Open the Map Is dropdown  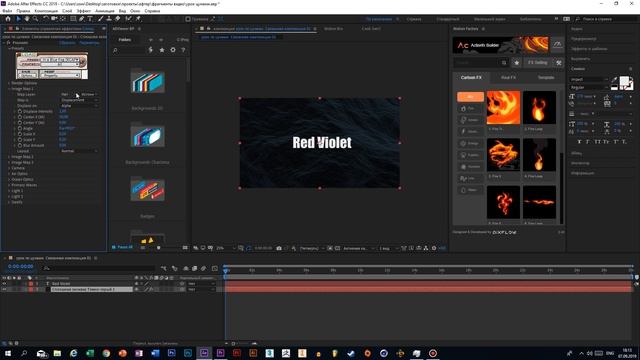coord(79,100)
